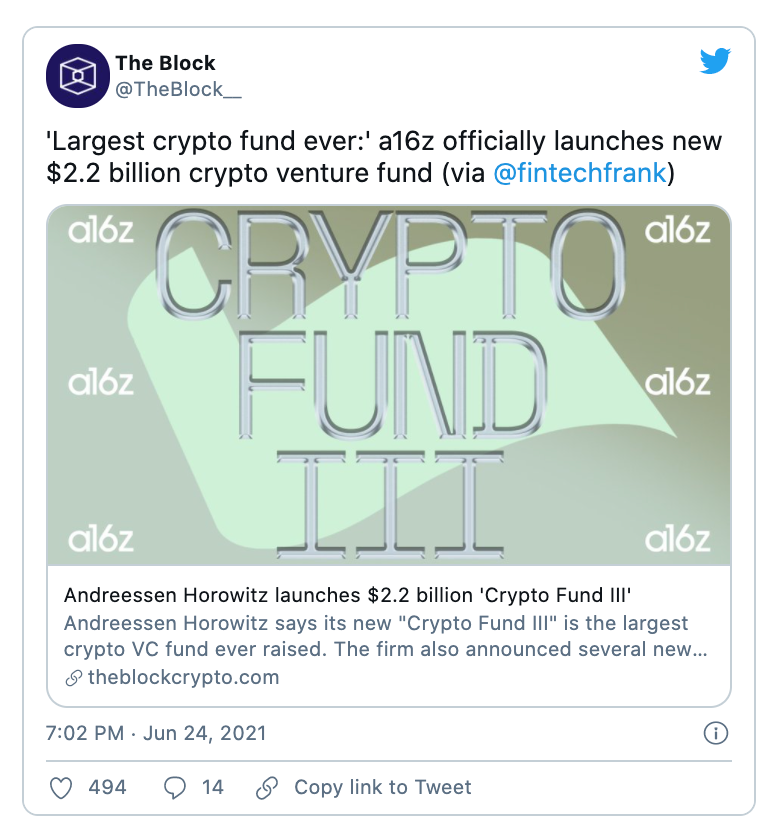The height and width of the screenshot is (836, 774).
Task: Open the tweet info icon
Action: pyautogui.click(x=715, y=734)
